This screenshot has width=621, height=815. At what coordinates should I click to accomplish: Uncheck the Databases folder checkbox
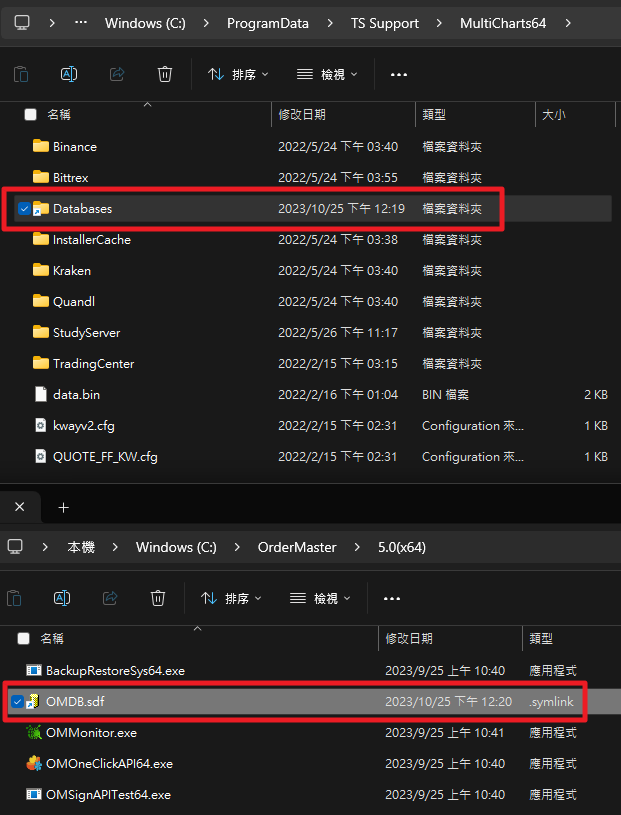24,208
